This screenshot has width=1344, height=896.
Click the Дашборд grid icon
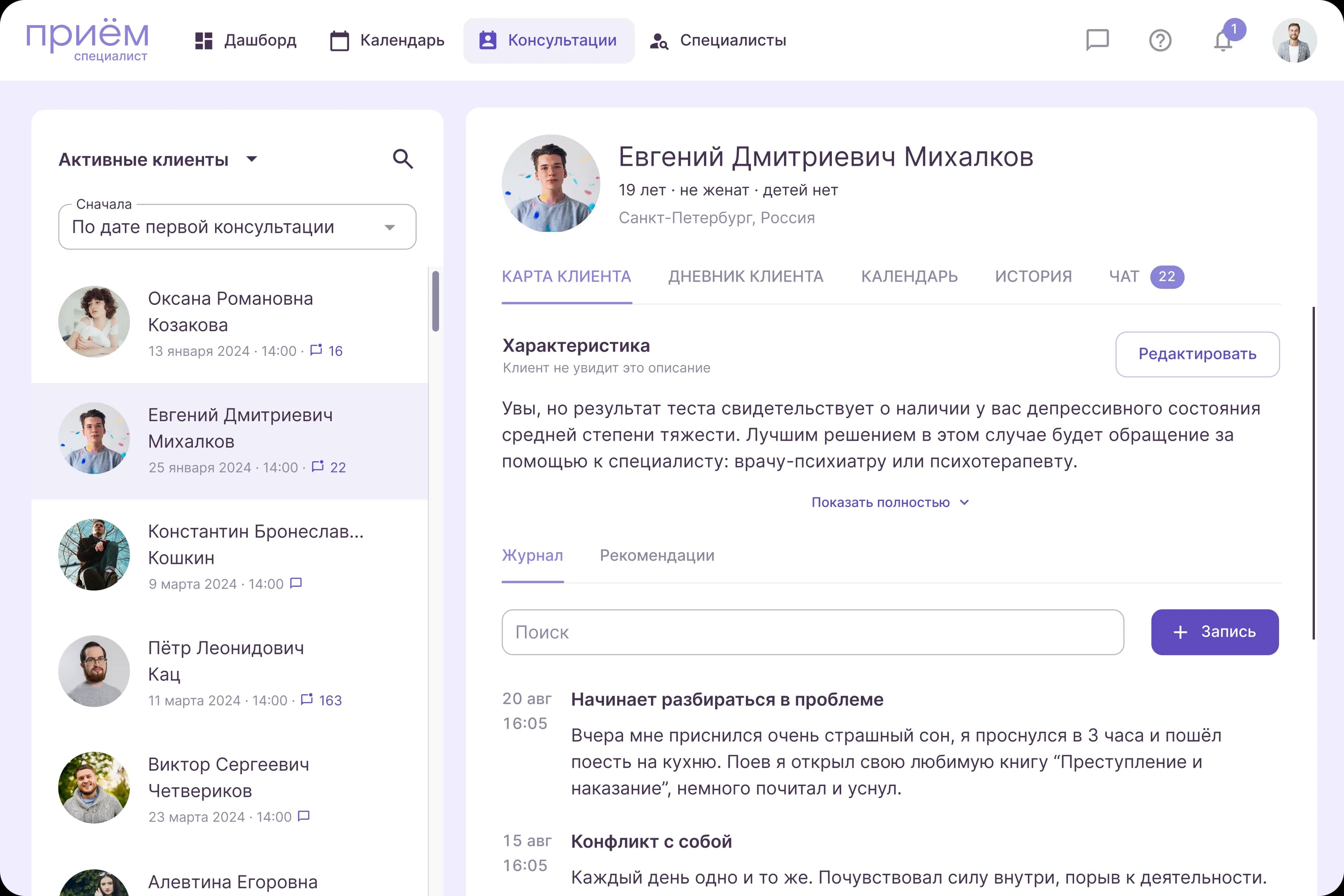tap(203, 40)
